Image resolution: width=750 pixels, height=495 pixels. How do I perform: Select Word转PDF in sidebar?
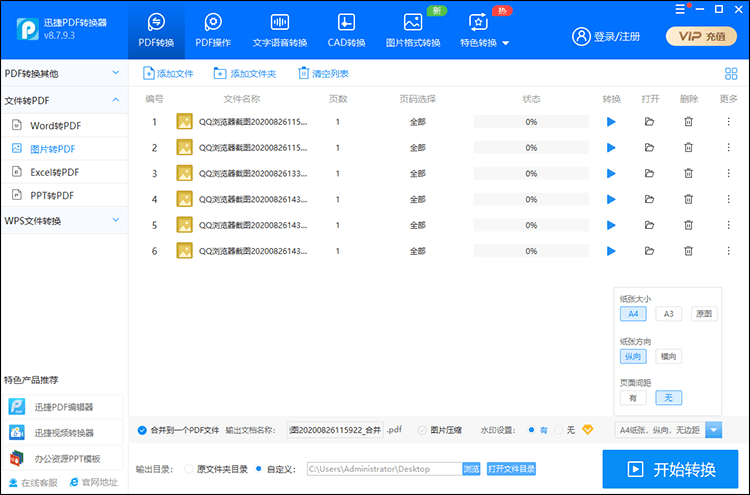point(56,125)
